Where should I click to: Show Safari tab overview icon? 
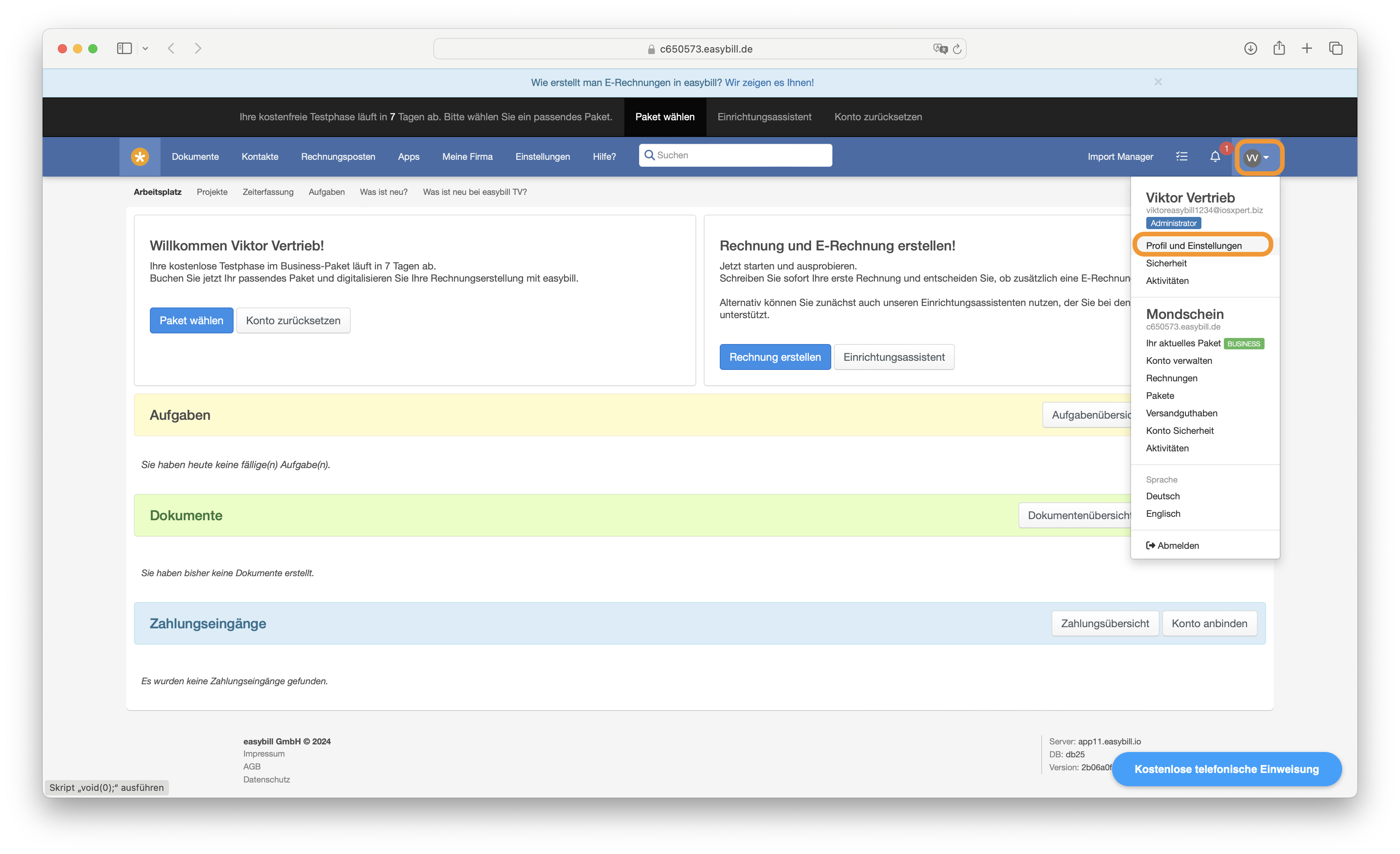coord(1336,48)
